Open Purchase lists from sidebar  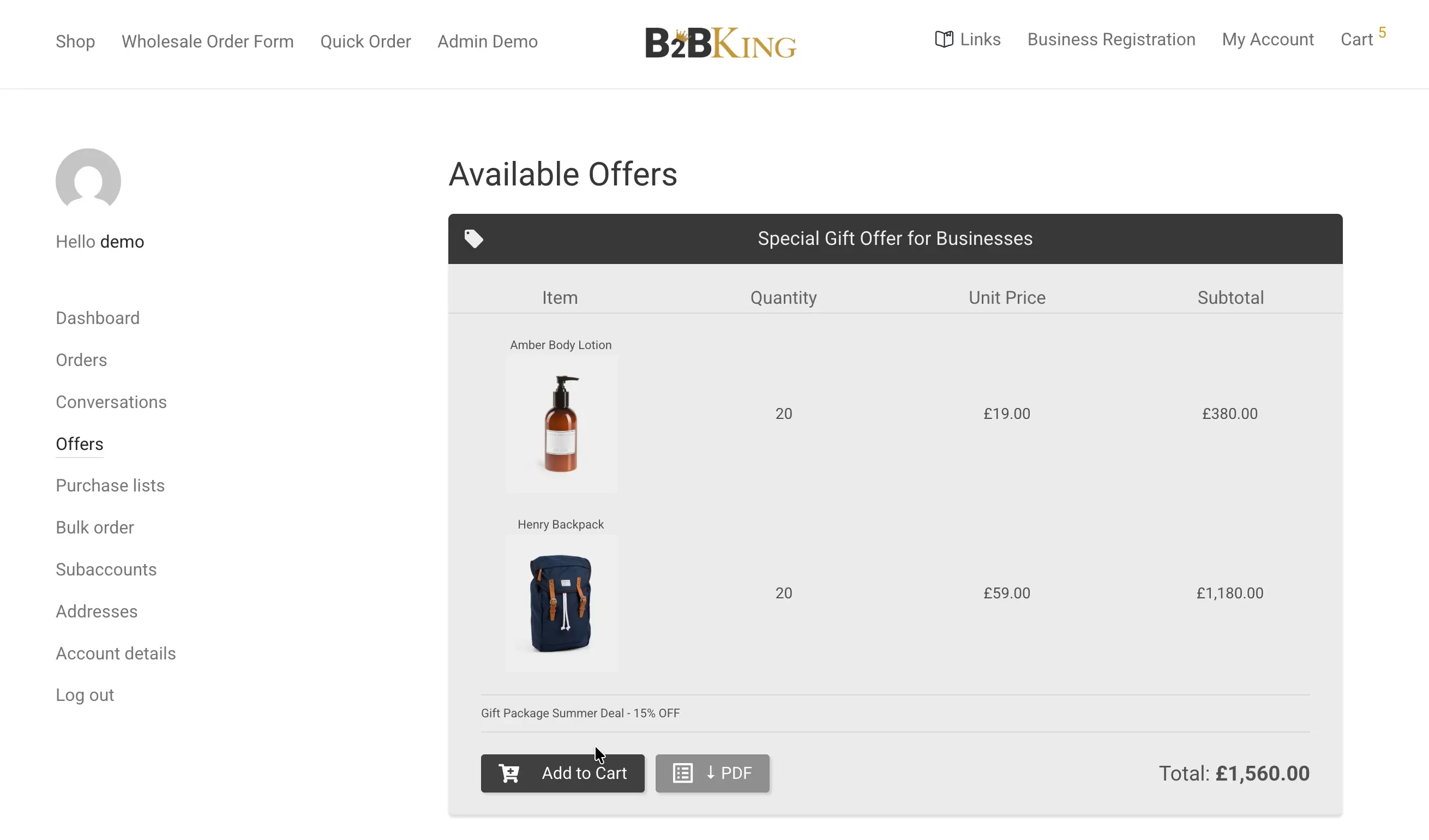(x=110, y=485)
